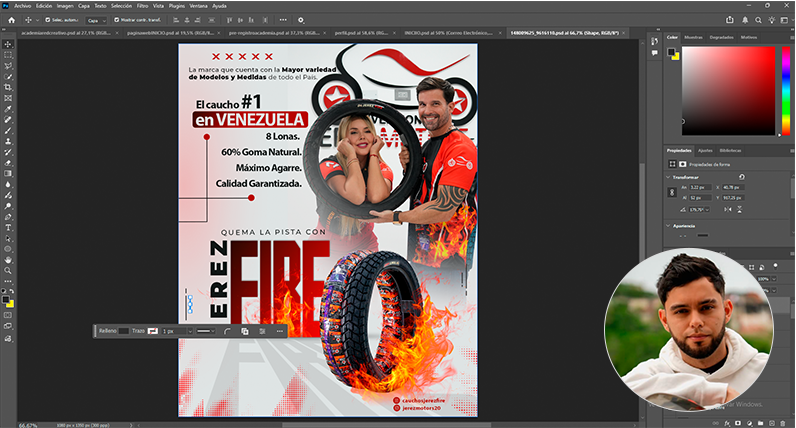The height and width of the screenshot is (428, 796).
Task: Select the Move tool in the toolbar
Action: click(x=8, y=44)
